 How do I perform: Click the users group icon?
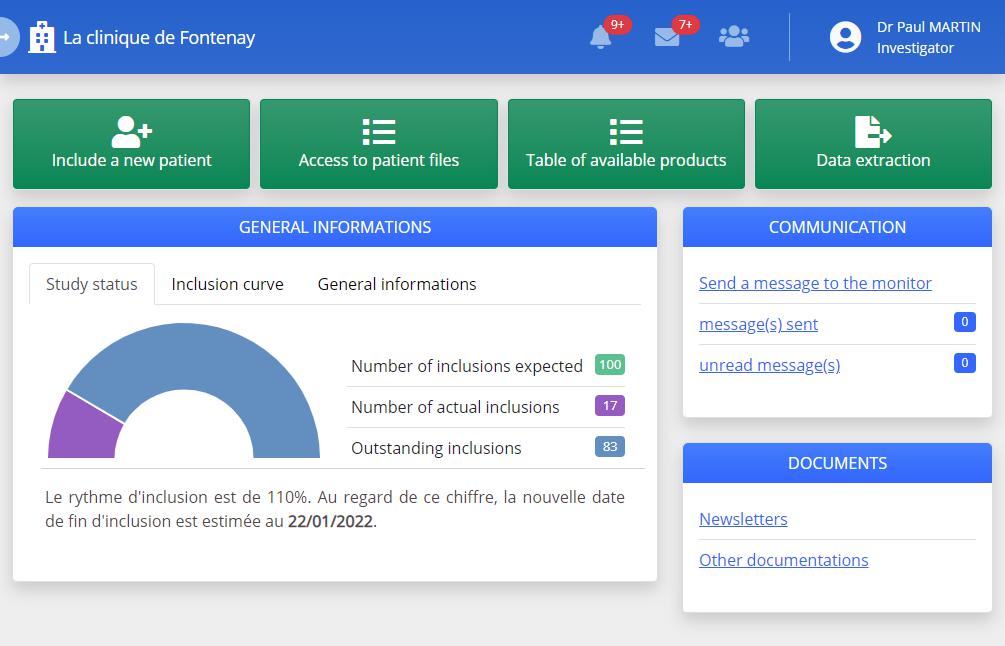pyautogui.click(x=734, y=37)
